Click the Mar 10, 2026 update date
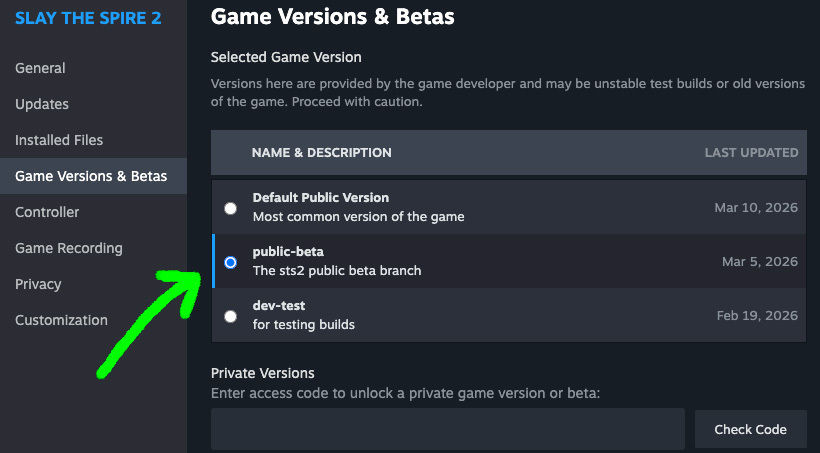 tap(756, 208)
